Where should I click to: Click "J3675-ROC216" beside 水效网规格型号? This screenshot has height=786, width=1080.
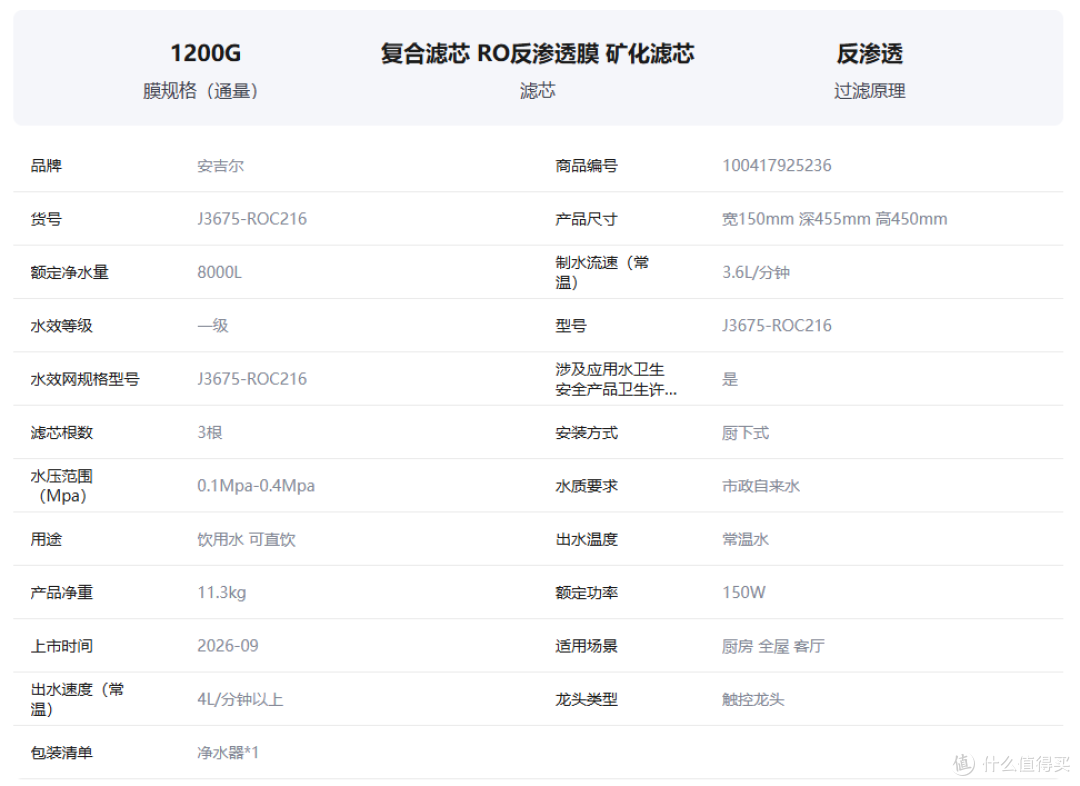[252, 379]
